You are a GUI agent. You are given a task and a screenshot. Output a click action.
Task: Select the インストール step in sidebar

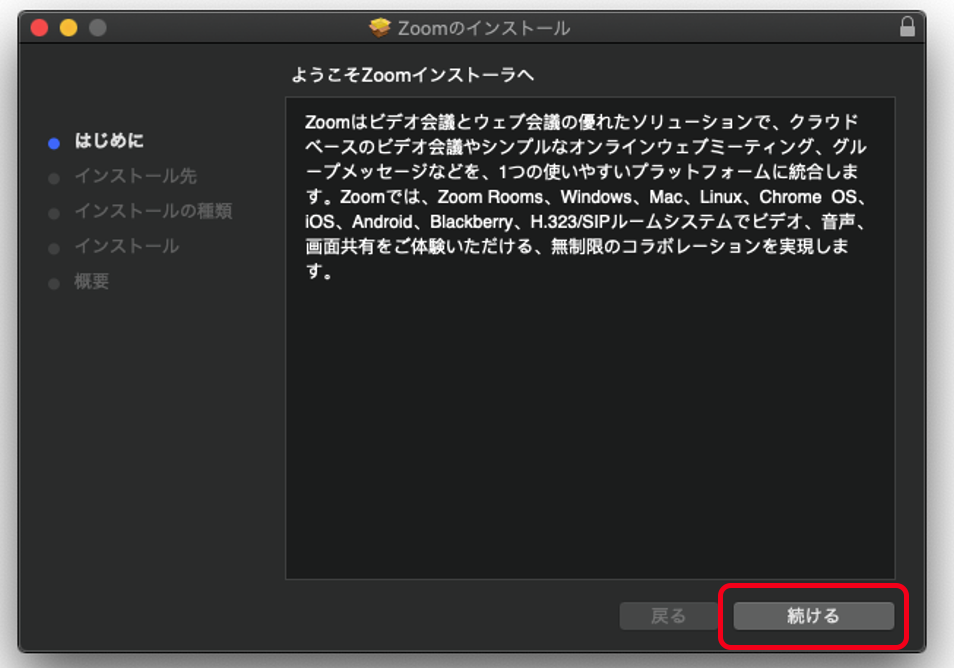coord(127,246)
